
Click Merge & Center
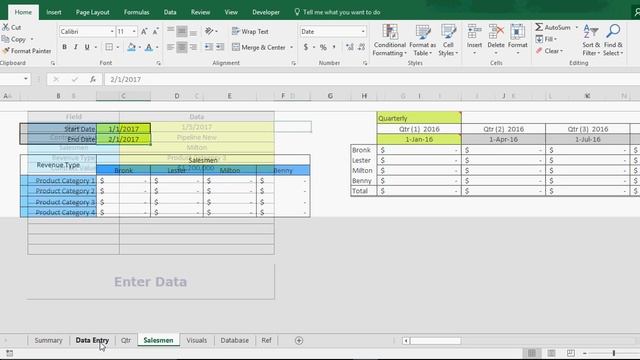pos(259,47)
